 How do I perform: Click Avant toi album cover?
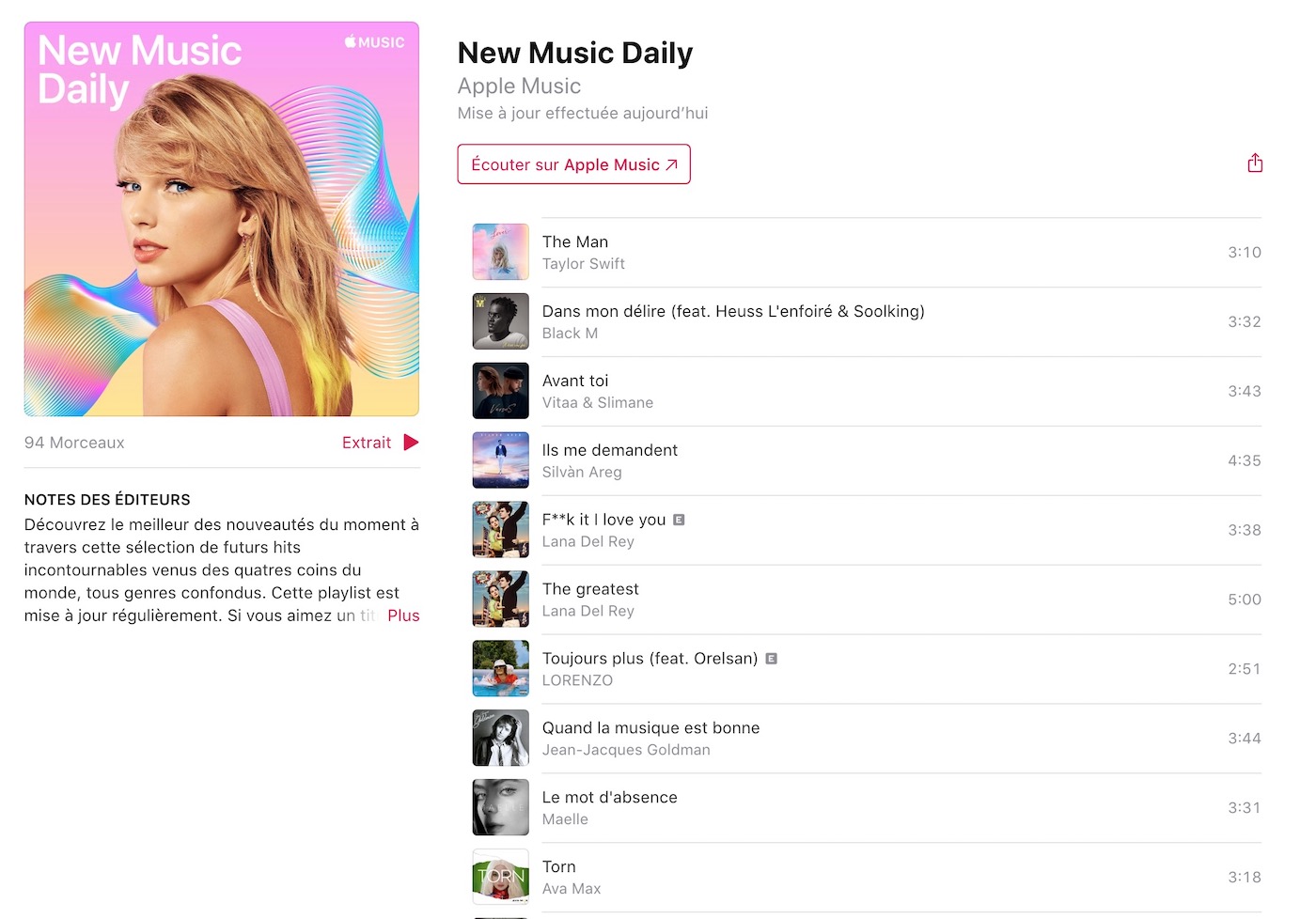(x=501, y=391)
